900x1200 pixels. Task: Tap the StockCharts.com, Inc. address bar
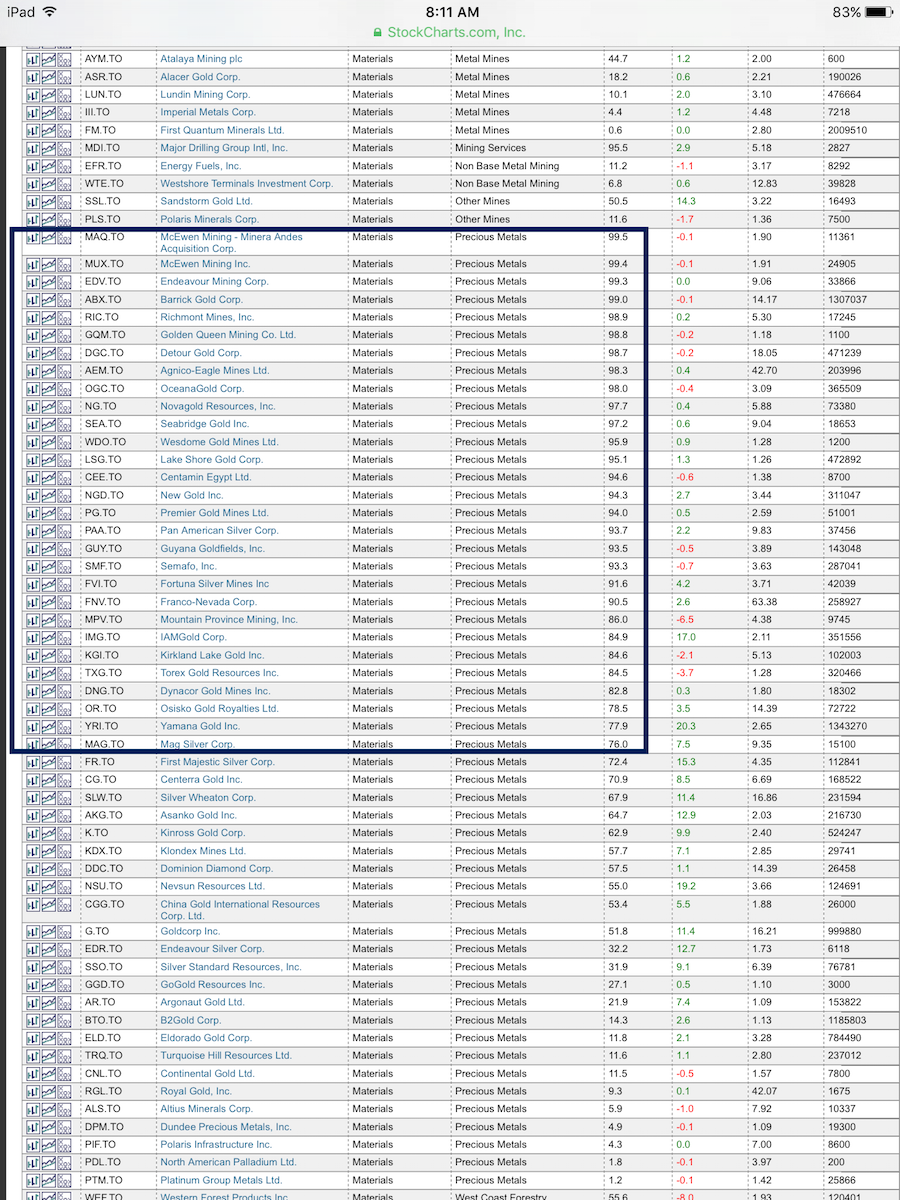[449, 32]
